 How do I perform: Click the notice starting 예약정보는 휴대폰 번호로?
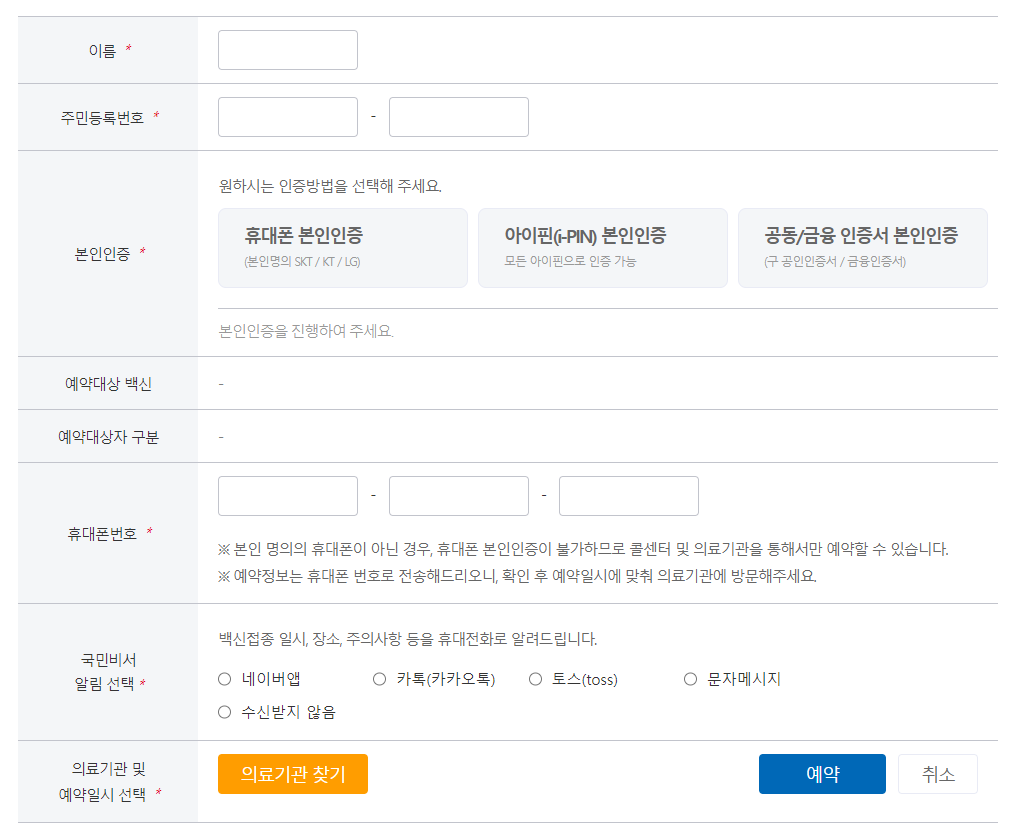click(517, 576)
